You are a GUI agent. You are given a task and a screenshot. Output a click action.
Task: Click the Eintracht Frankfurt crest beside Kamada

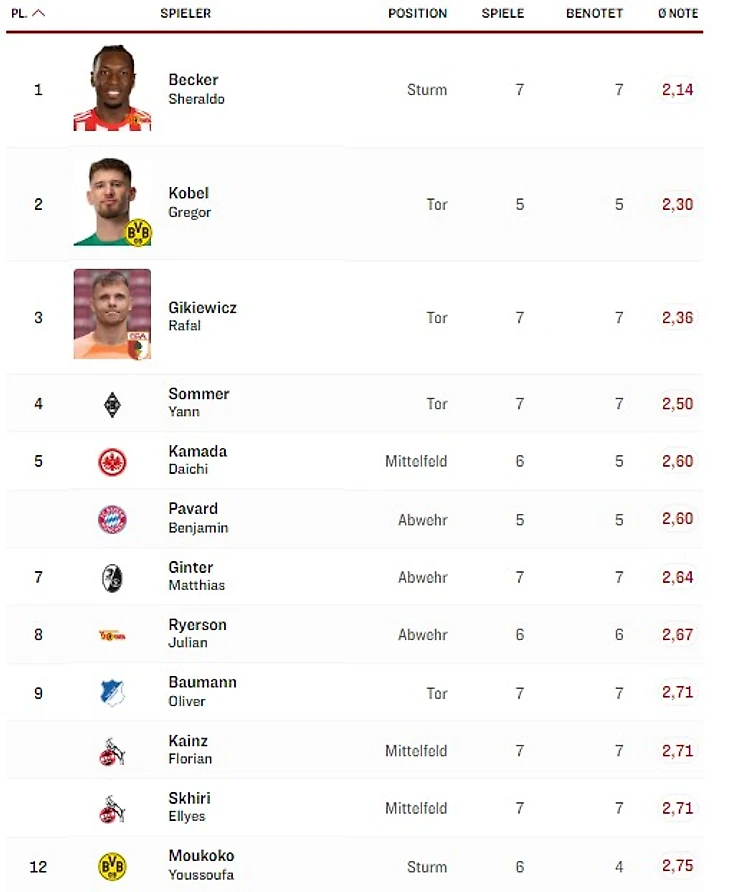coord(112,461)
